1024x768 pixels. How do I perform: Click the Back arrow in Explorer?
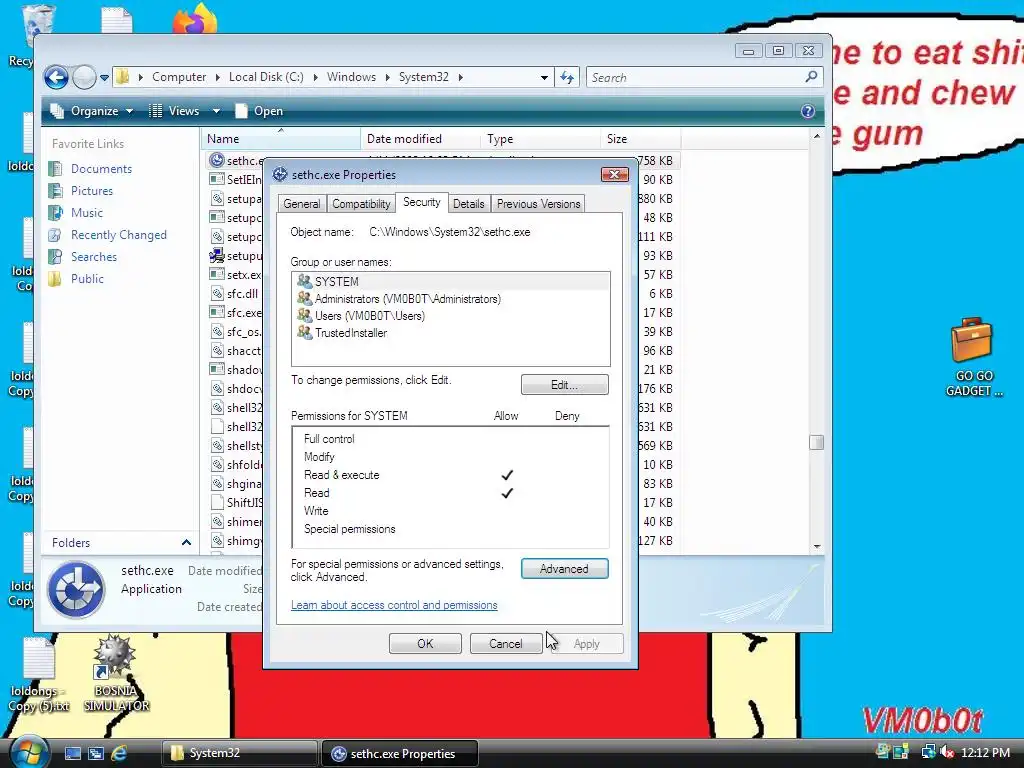tap(56, 78)
